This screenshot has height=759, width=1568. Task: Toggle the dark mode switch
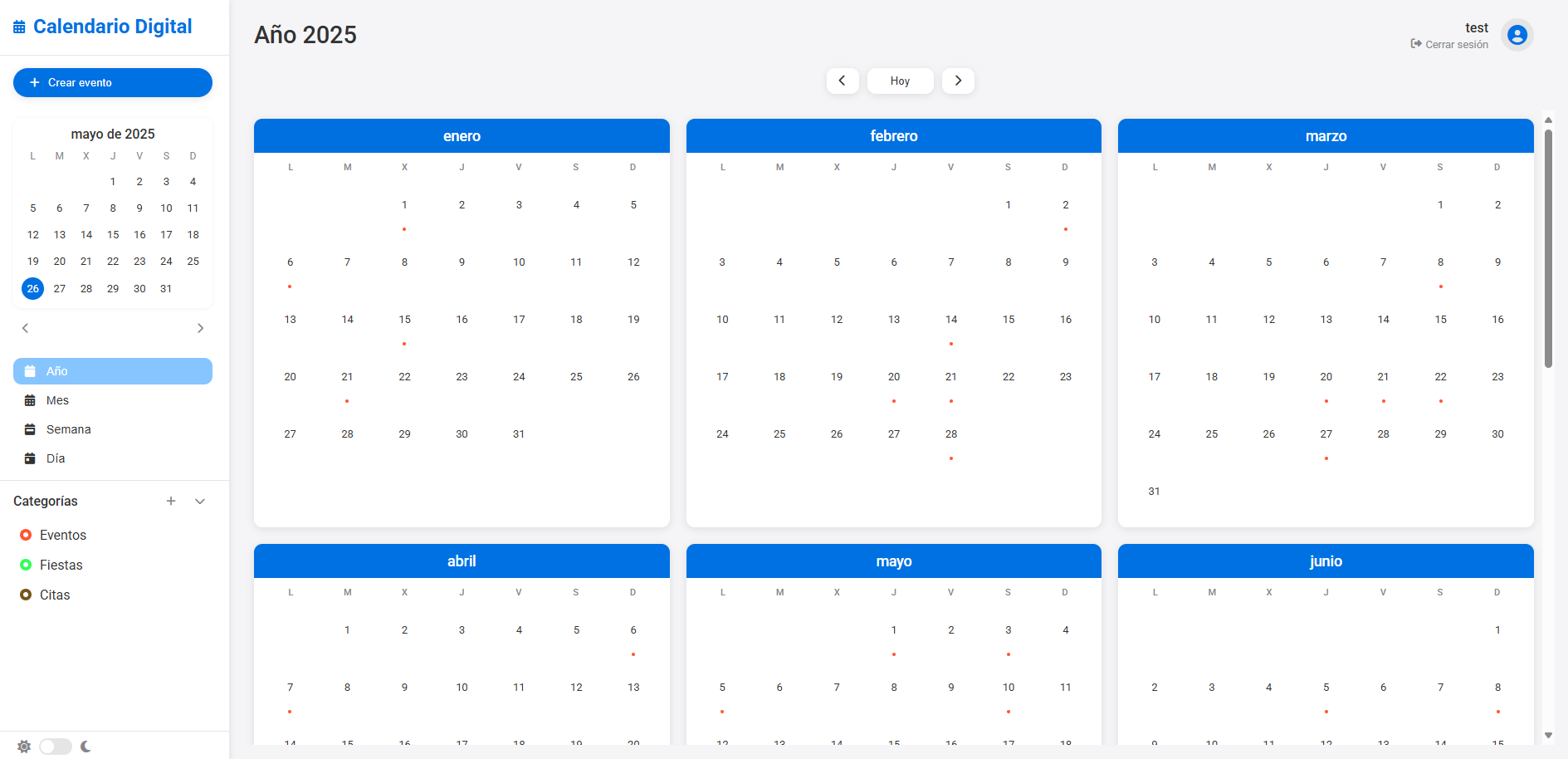(56, 747)
